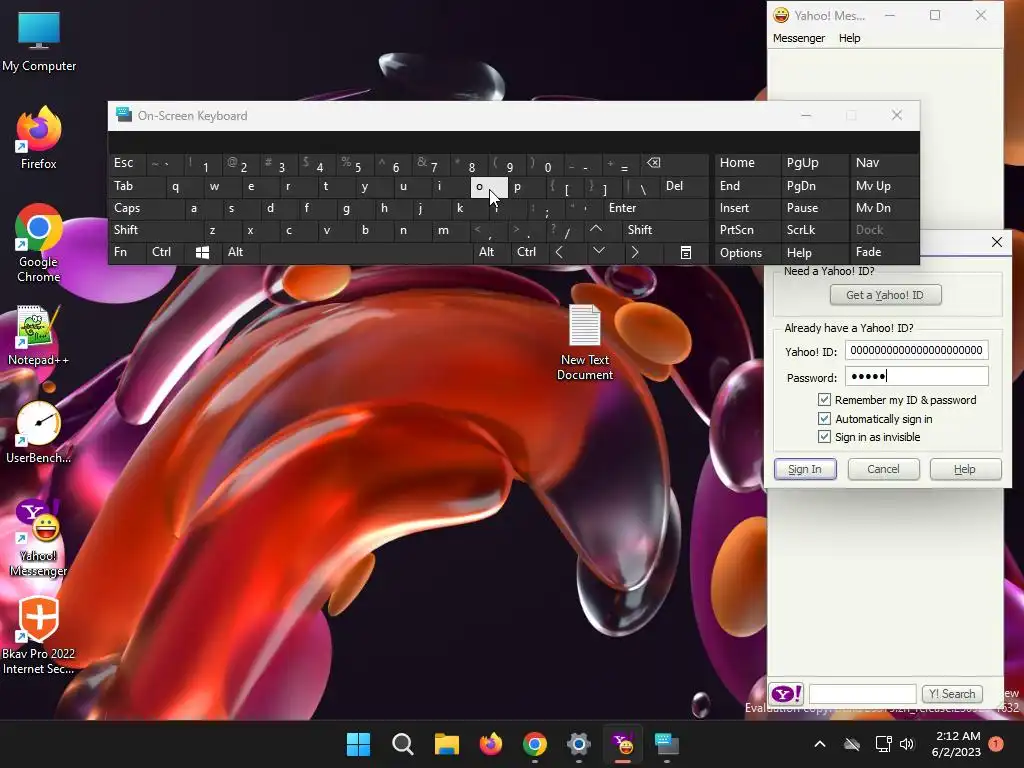Open taskbar Search
The height and width of the screenshot is (768, 1024).
click(x=402, y=744)
